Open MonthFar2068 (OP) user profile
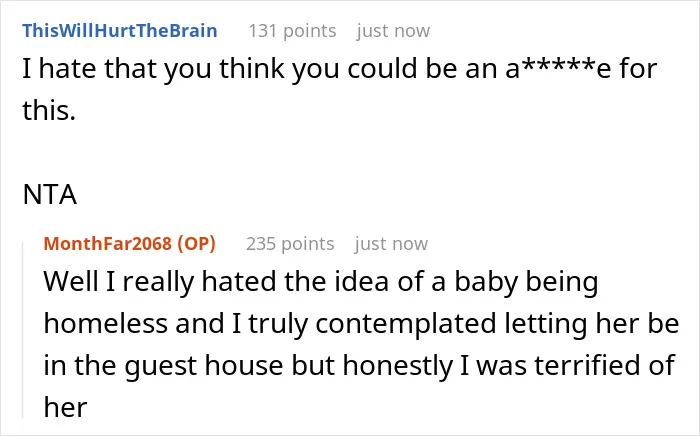The image size is (700, 436). (129, 244)
